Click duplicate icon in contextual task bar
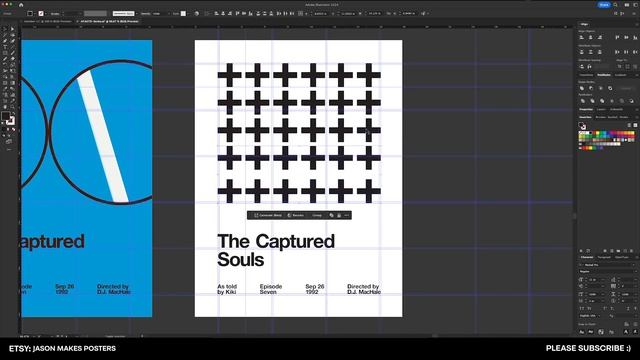This screenshot has height=360, width=640. click(x=331, y=215)
